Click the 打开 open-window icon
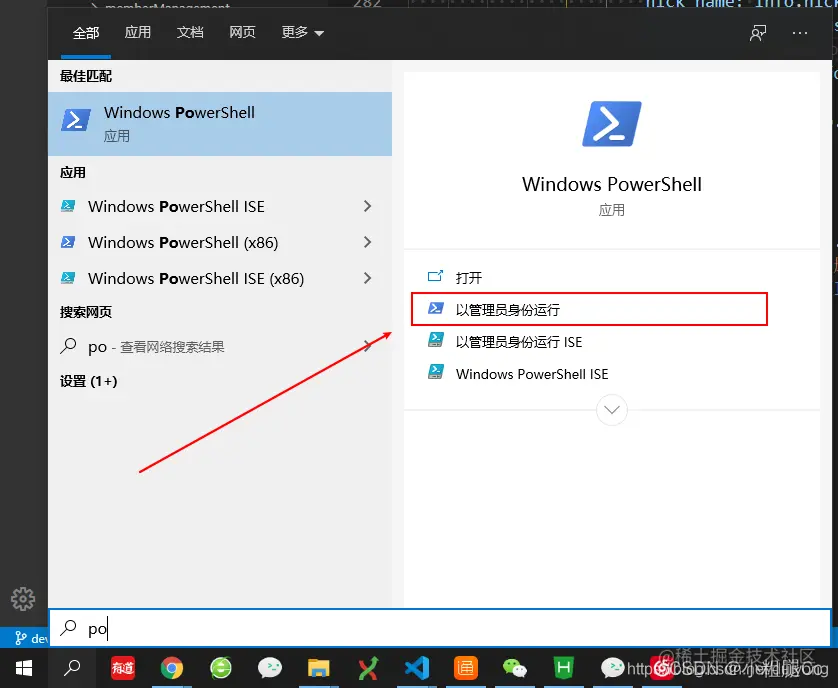This screenshot has height=688, width=838. [435, 276]
